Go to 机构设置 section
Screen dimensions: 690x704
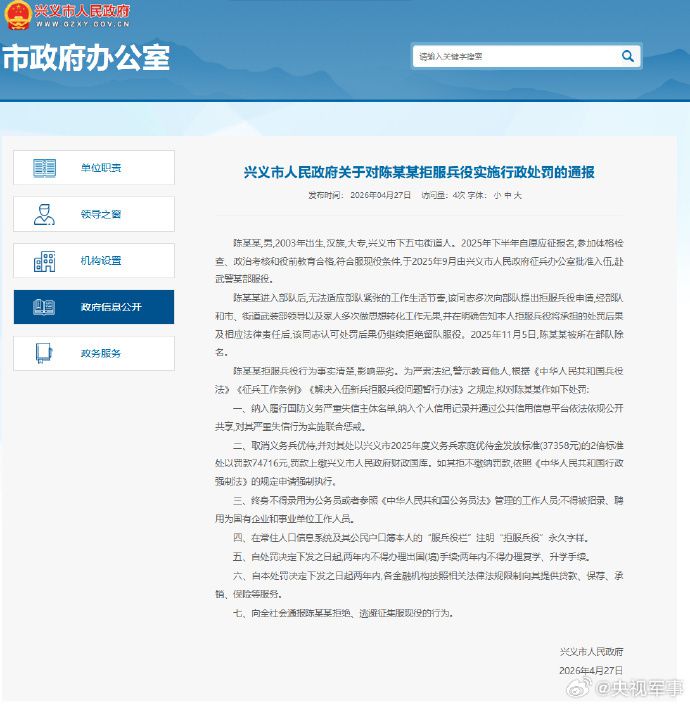point(101,261)
